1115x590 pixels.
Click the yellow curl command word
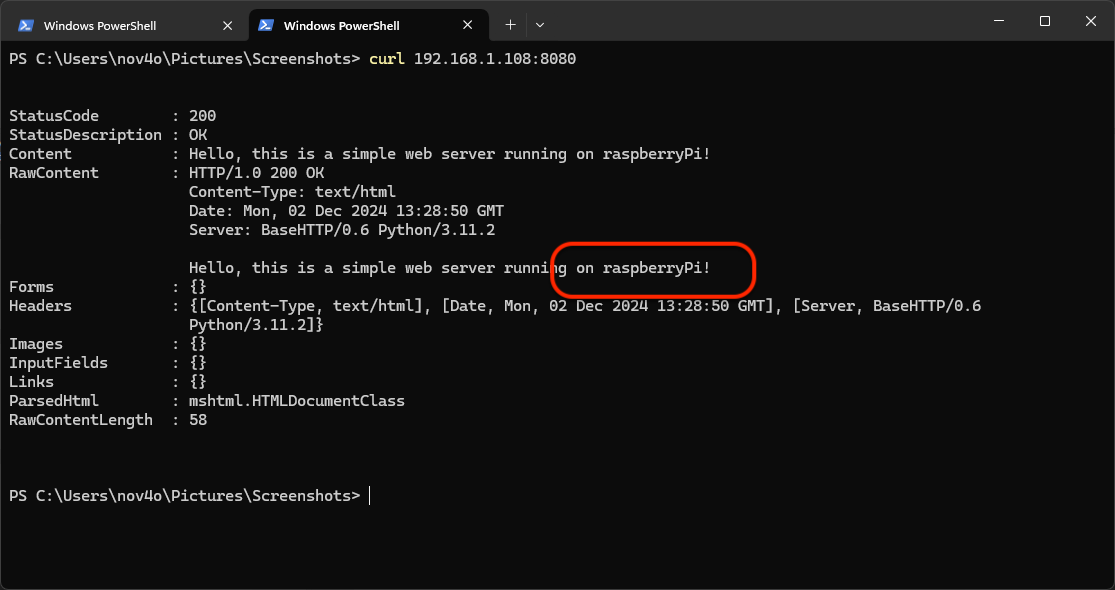[387, 59]
